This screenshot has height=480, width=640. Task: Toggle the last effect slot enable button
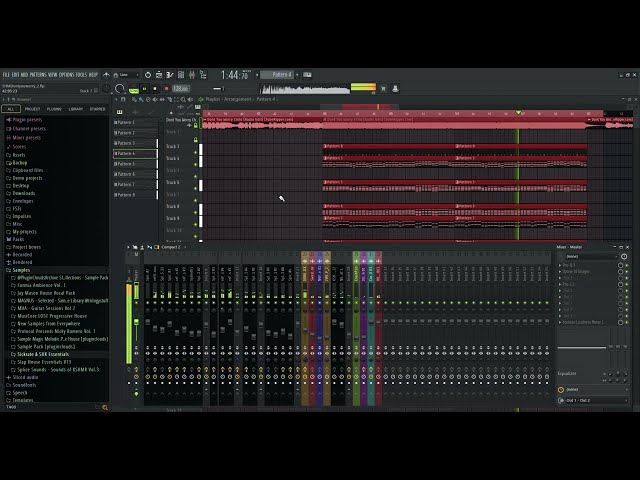pyautogui.click(x=627, y=322)
